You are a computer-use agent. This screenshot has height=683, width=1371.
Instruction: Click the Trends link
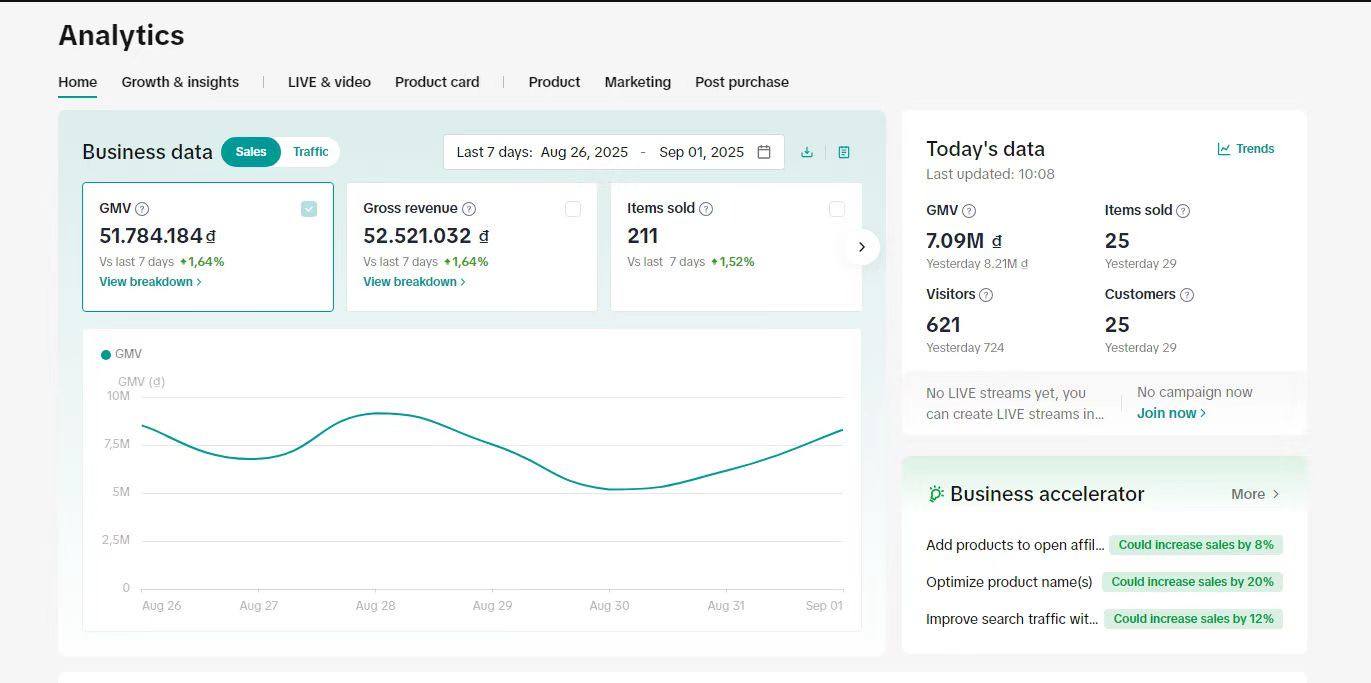click(x=1246, y=149)
